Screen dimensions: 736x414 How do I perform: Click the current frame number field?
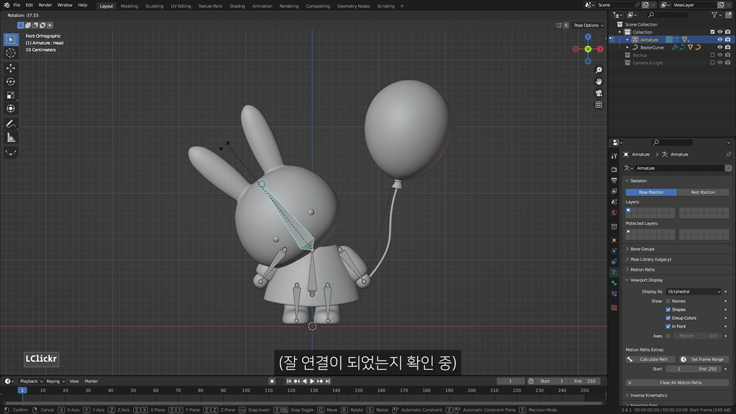[x=511, y=381]
